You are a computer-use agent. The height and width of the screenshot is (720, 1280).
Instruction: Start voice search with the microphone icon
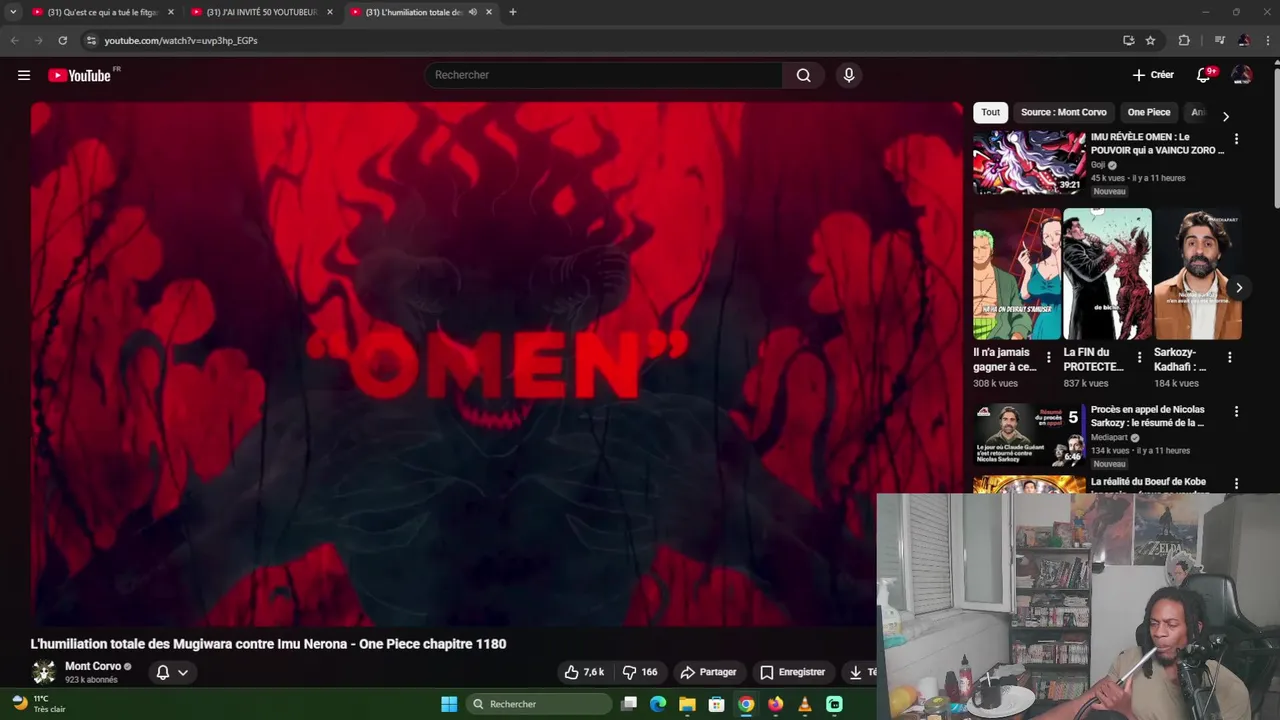[848, 75]
